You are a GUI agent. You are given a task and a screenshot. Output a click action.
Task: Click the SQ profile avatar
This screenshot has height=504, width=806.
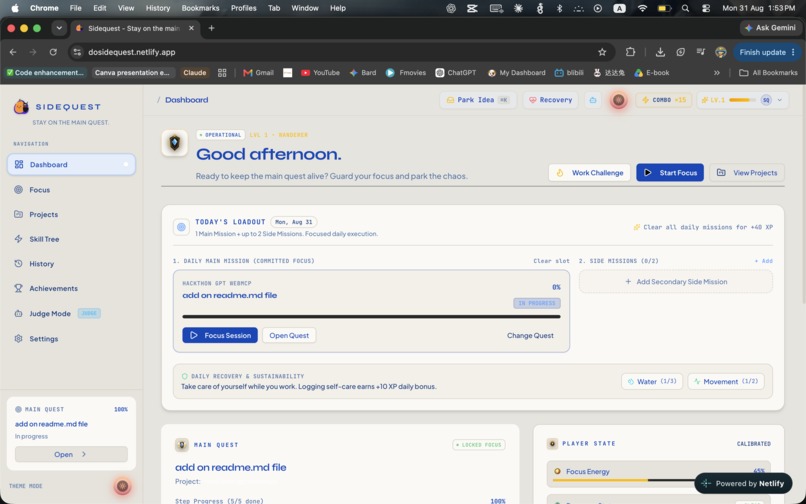pos(766,100)
